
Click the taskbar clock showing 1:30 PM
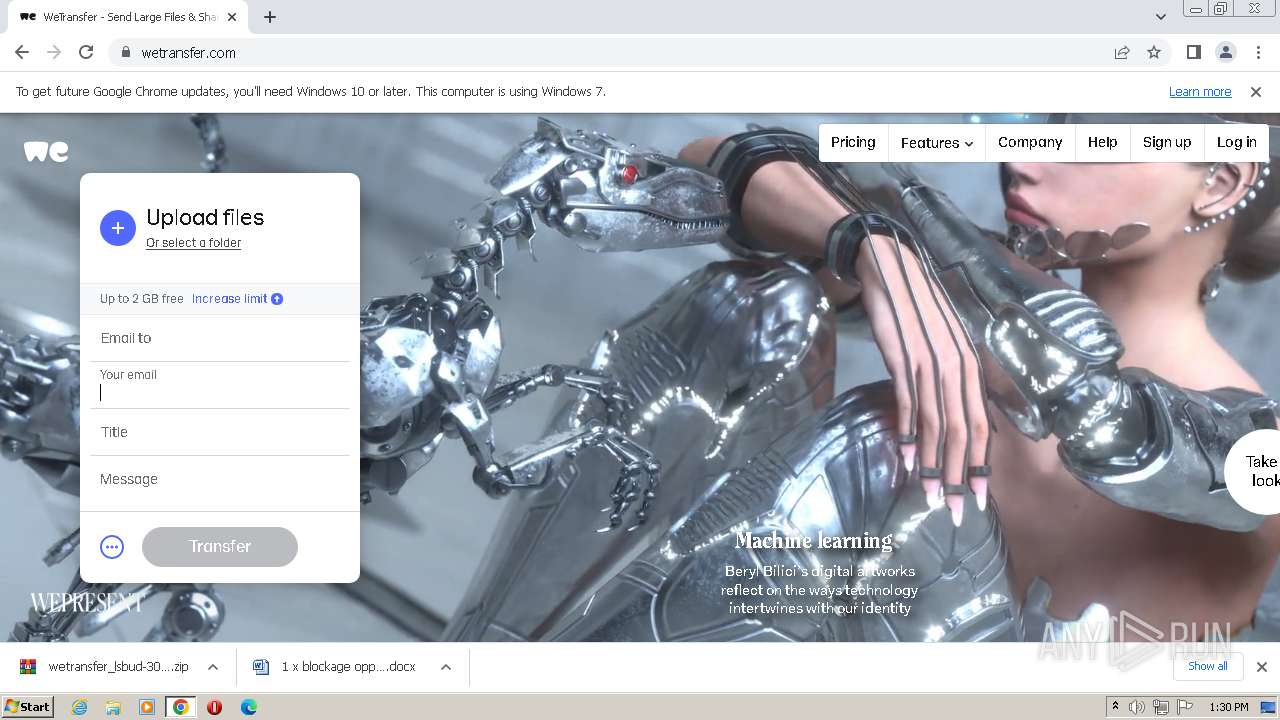click(1229, 707)
